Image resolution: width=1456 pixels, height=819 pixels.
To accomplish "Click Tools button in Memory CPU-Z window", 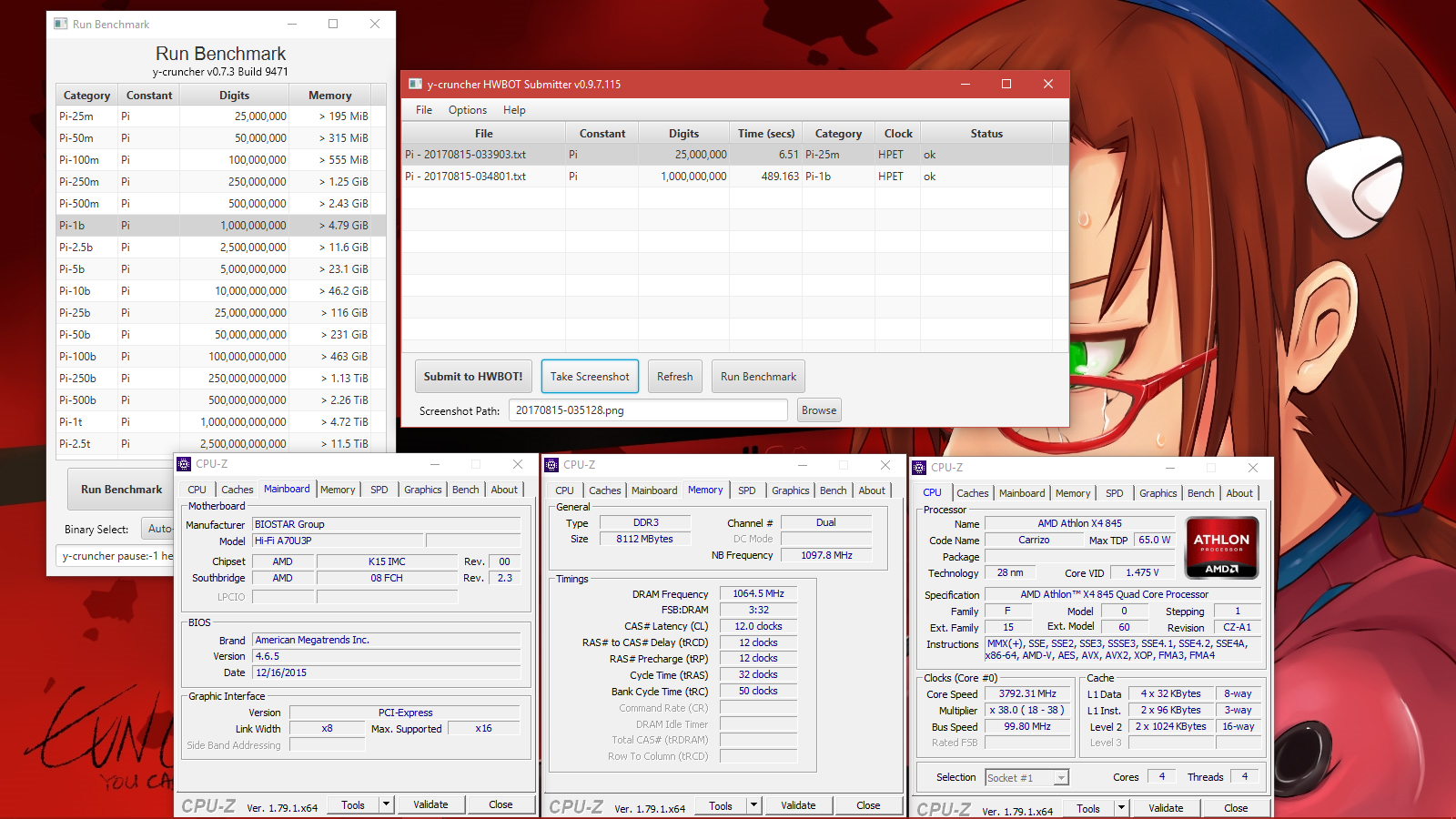I will point(721,805).
